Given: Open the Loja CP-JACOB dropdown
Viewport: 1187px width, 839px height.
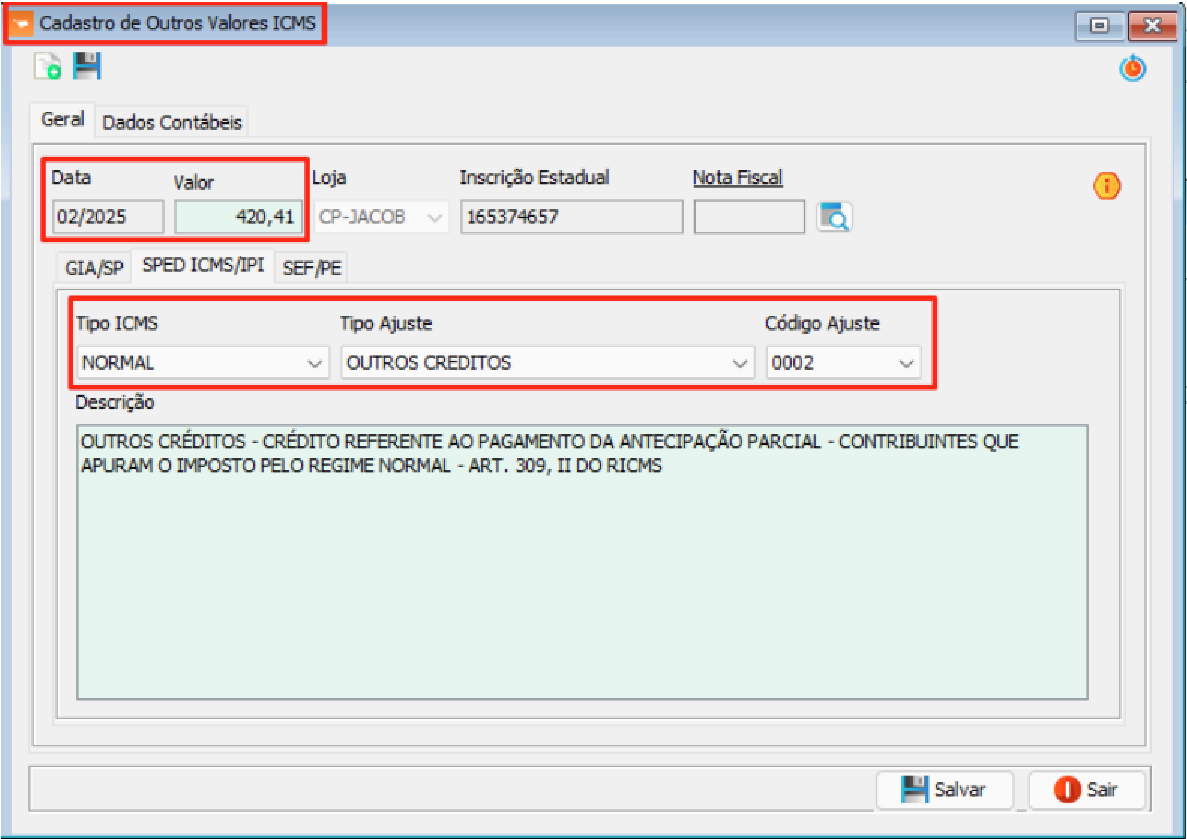Looking at the screenshot, I should [x=435, y=217].
